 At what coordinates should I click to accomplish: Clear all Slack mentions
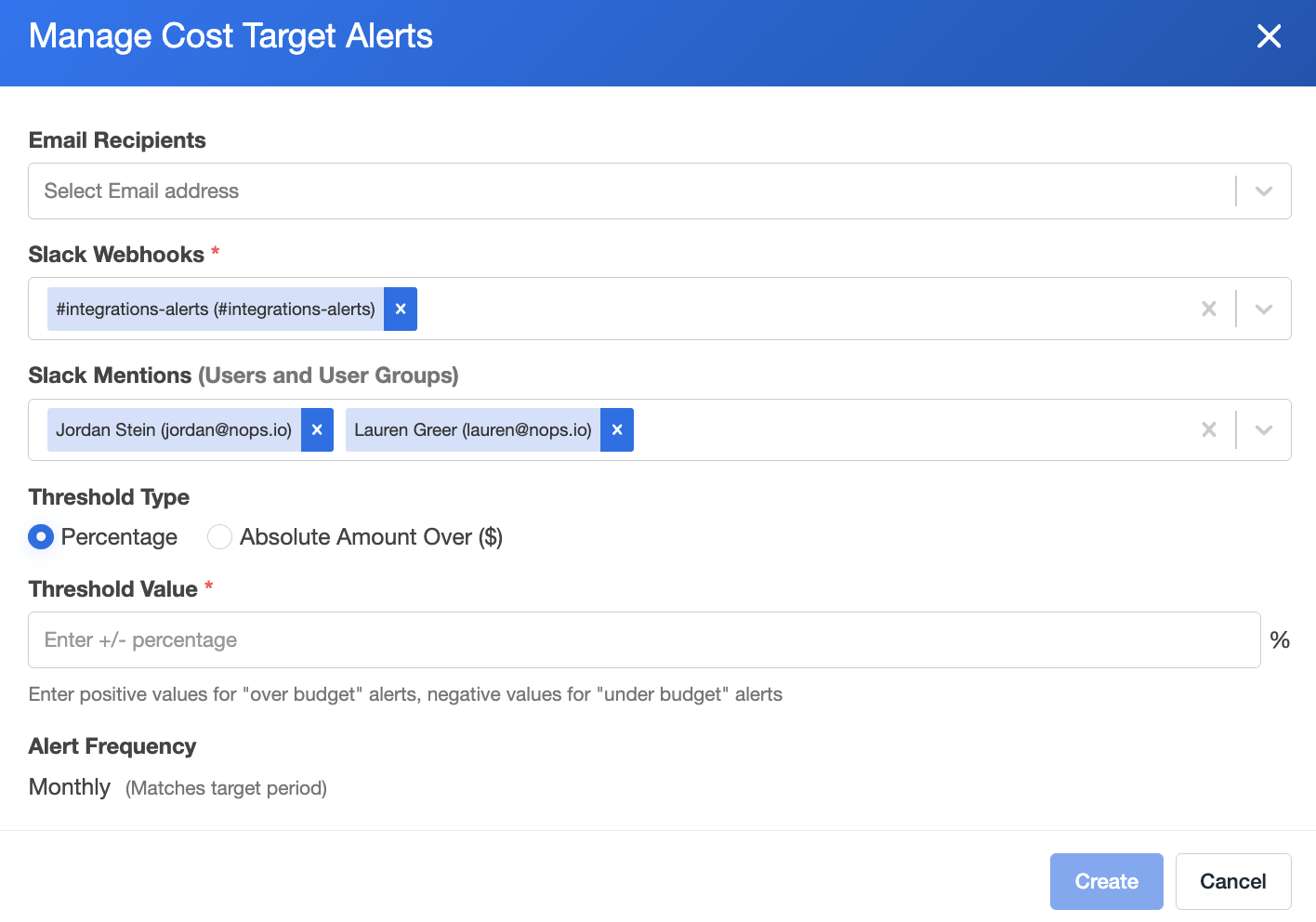pyautogui.click(x=1208, y=430)
